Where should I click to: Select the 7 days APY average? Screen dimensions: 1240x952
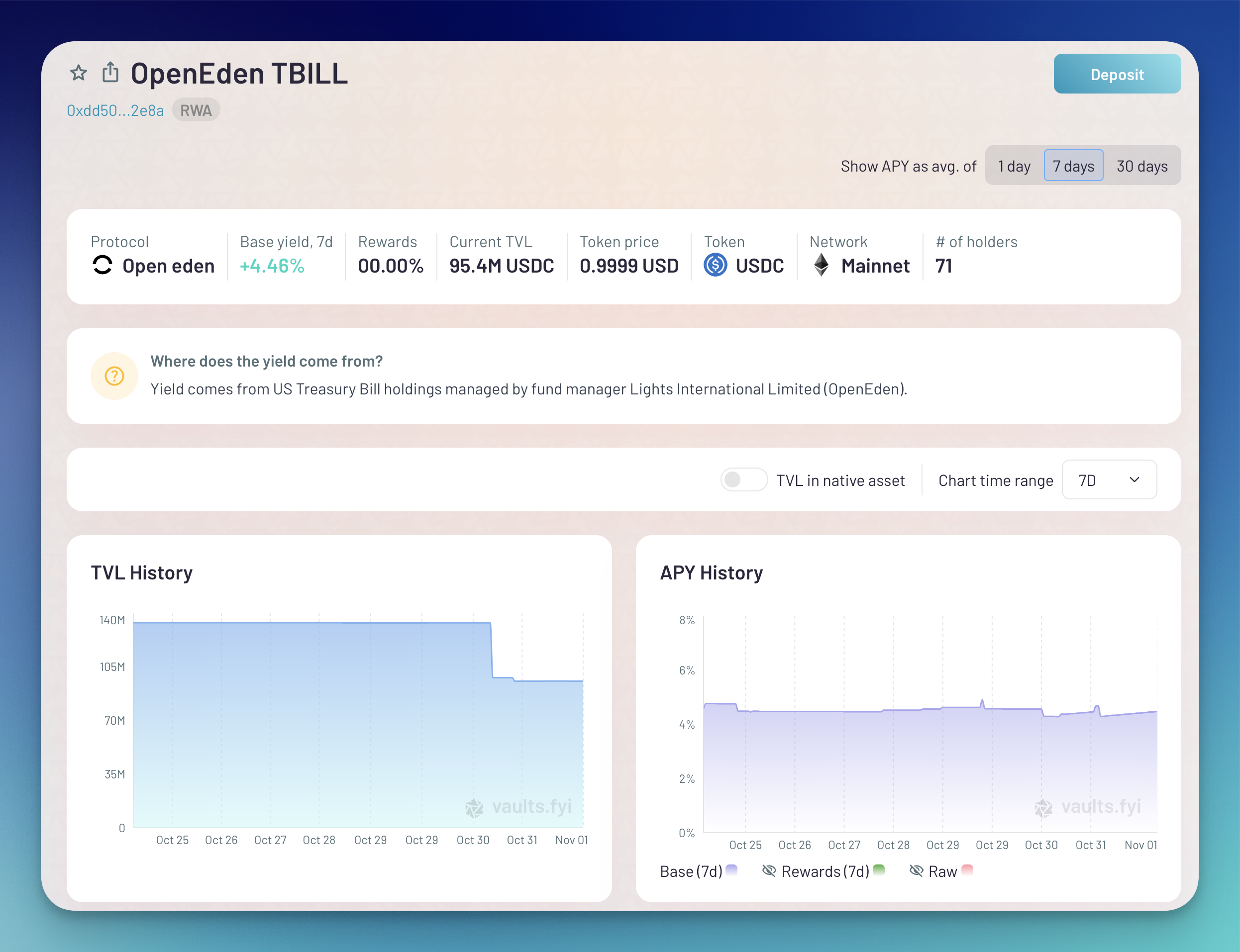pyautogui.click(x=1073, y=166)
